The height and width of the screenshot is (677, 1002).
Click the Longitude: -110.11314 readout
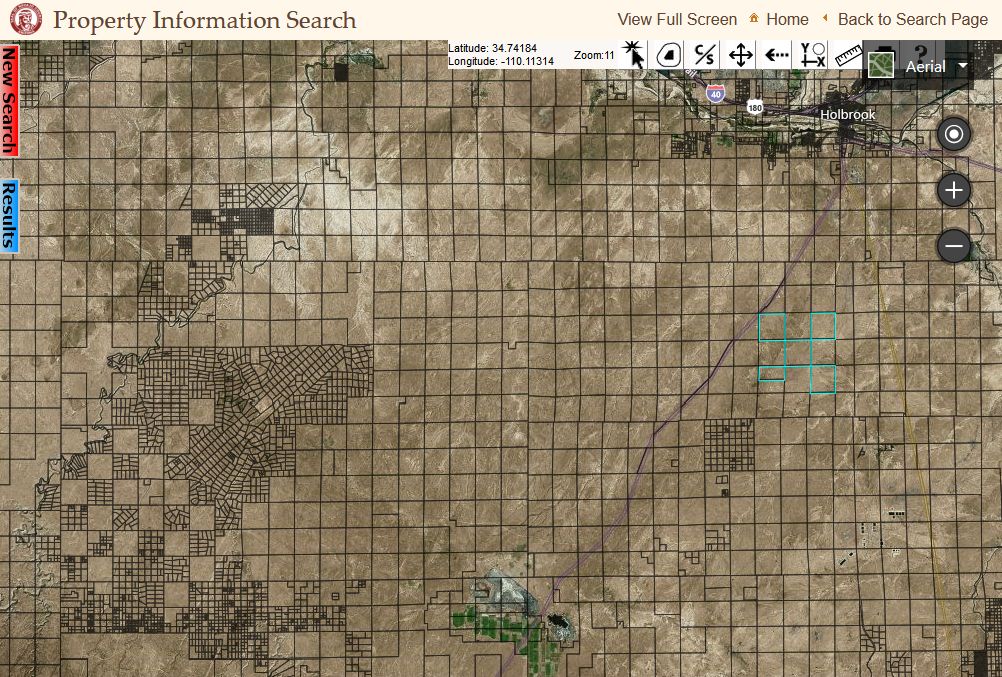click(501, 62)
